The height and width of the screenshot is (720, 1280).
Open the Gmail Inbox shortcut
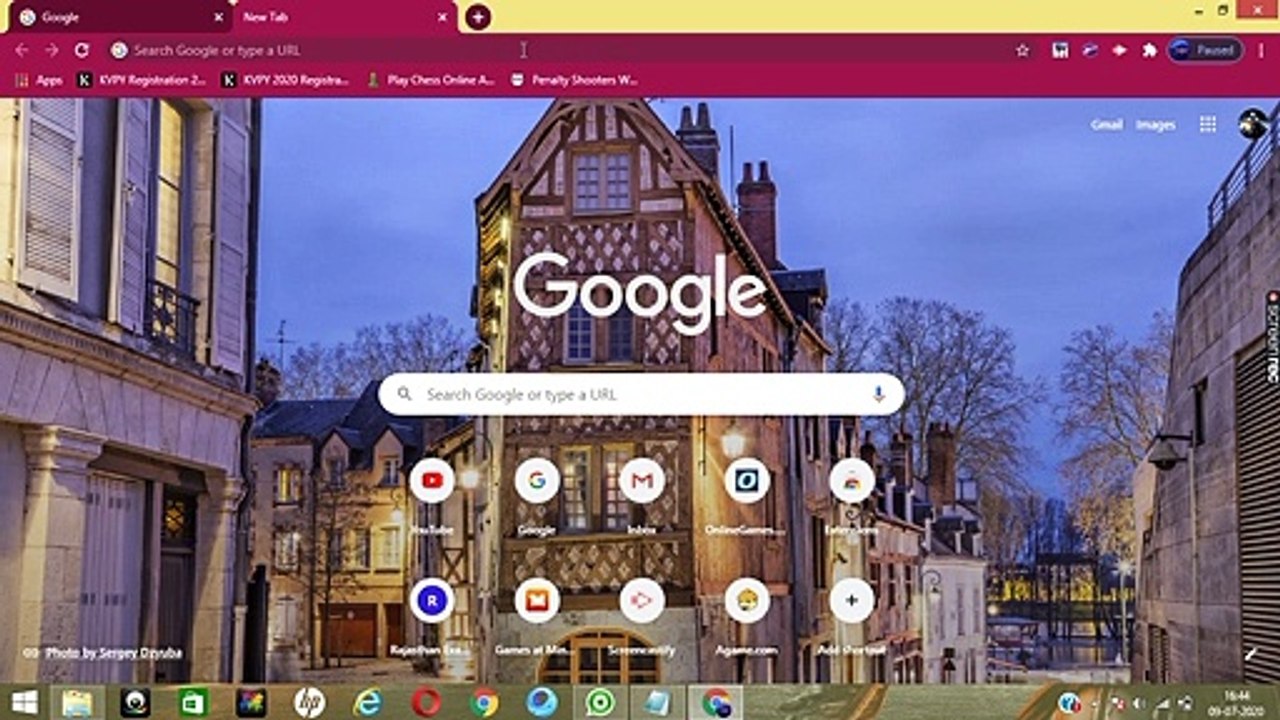point(642,481)
